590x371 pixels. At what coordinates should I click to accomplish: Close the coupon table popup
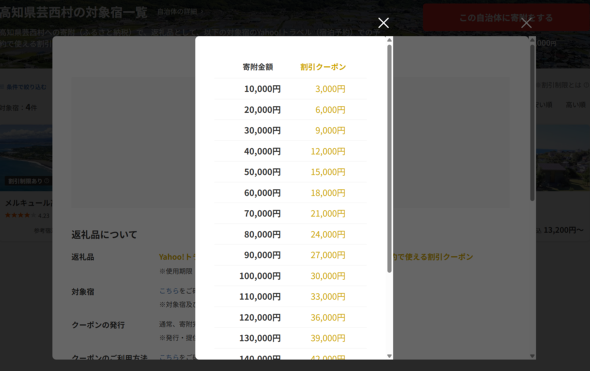(383, 23)
